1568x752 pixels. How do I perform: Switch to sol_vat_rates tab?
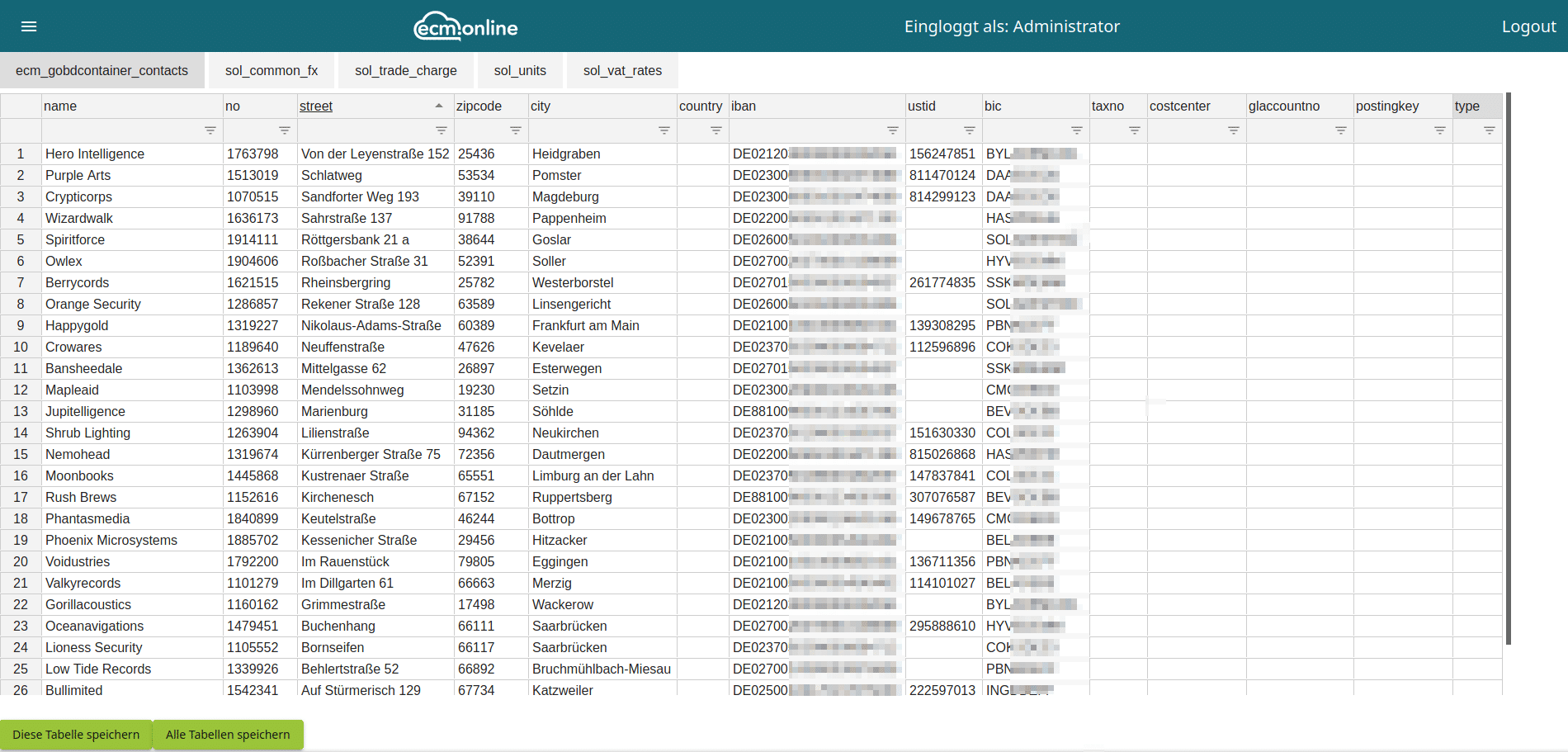pyautogui.click(x=622, y=71)
